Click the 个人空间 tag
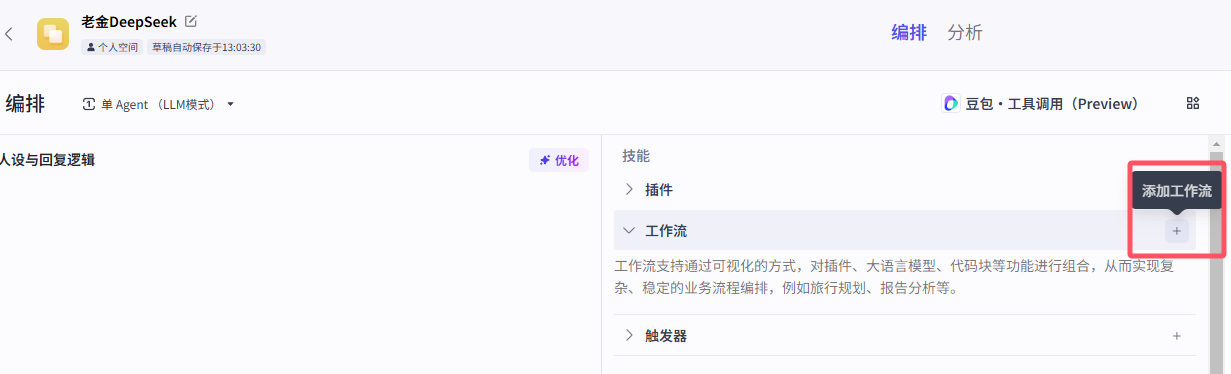Screen dimensions: 1231x374 tap(113, 47)
